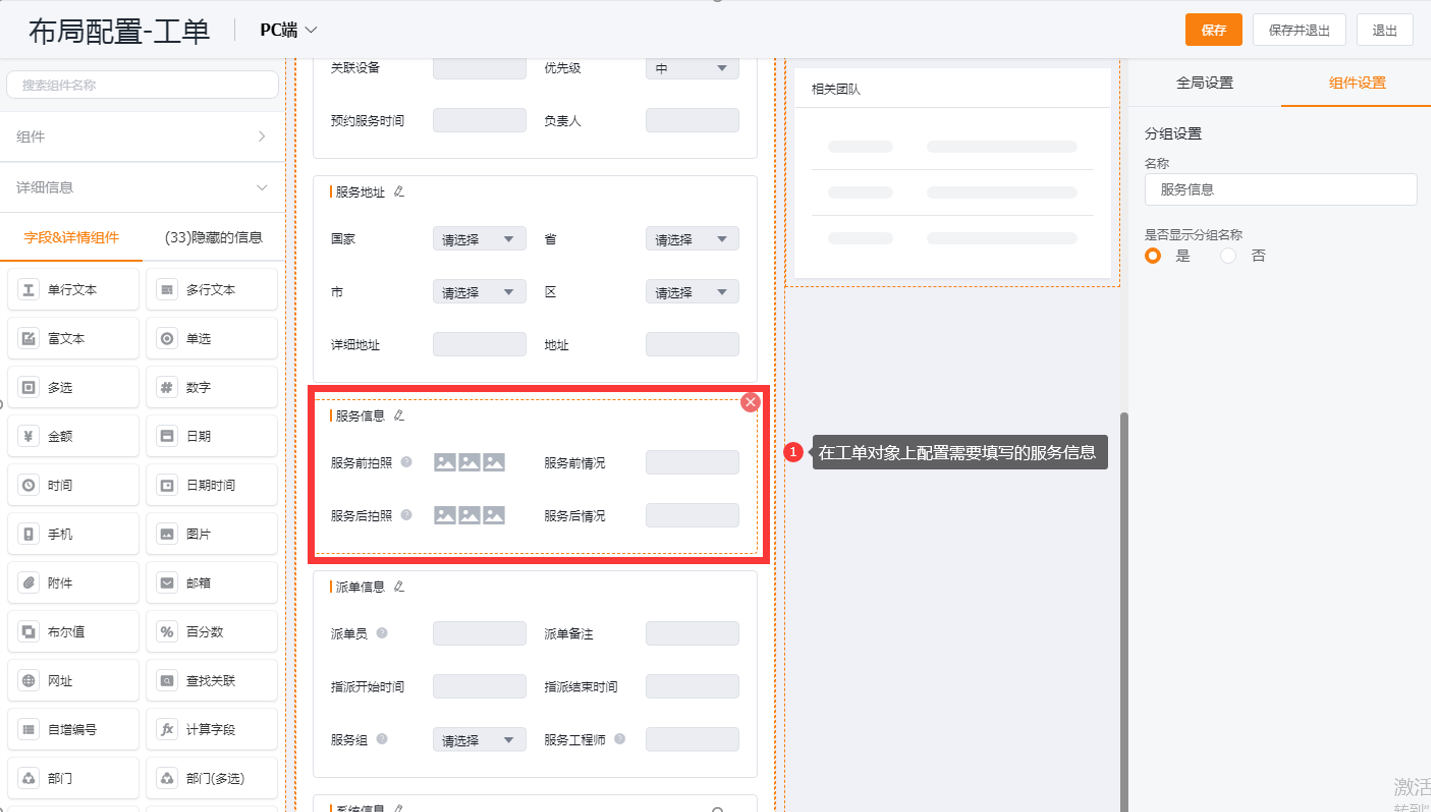Viewport: 1431px width, 812px height.
Task: Click the 退出 button
Action: [x=1384, y=30]
